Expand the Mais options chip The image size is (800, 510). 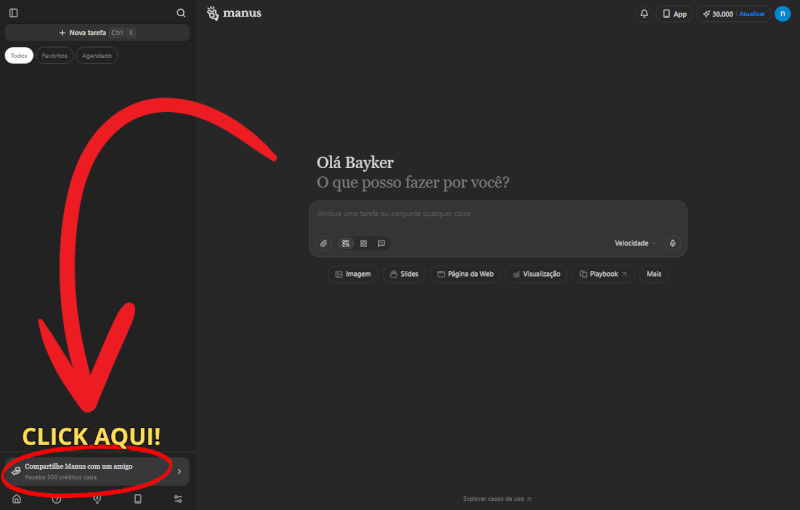654,274
